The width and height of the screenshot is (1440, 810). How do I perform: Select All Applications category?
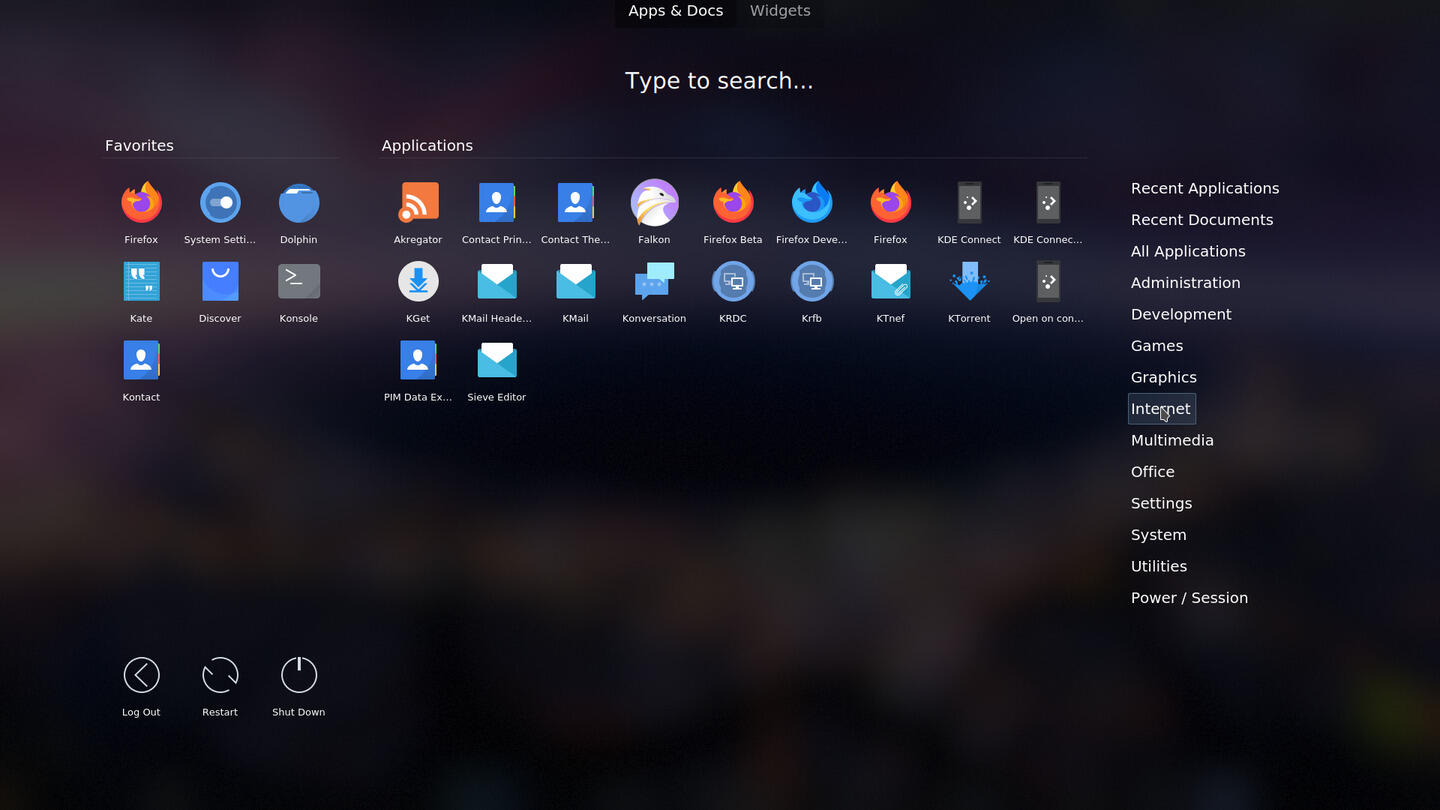(1188, 251)
